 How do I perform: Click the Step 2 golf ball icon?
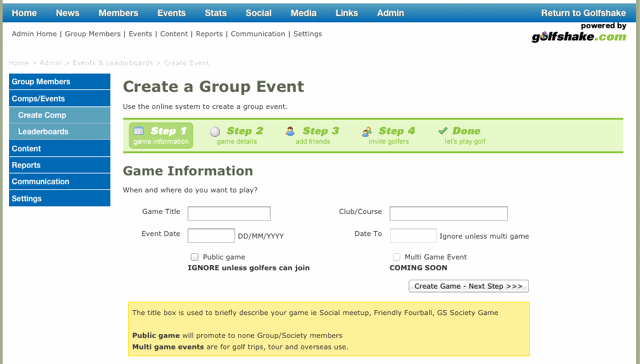(215, 131)
